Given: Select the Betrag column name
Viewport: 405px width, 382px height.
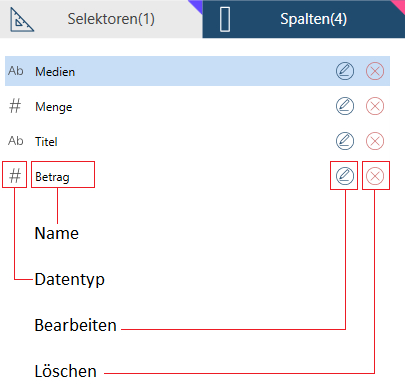Looking at the screenshot, I should 52,177.
